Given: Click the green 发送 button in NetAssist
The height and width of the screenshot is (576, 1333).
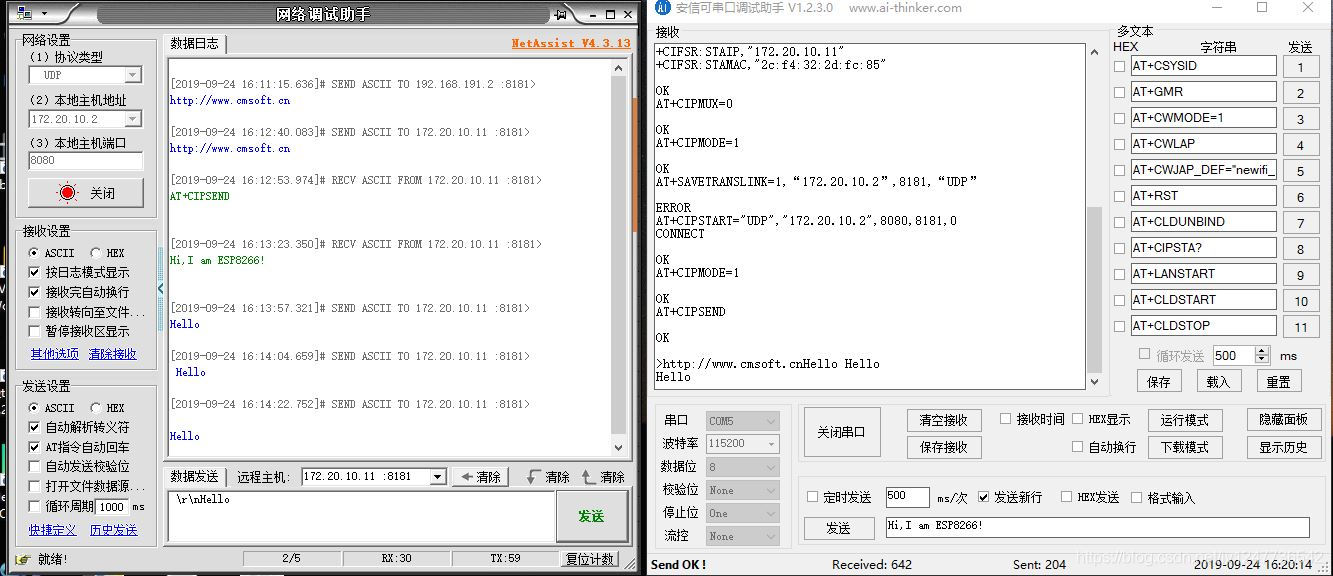Looking at the screenshot, I should tap(591, 516).
